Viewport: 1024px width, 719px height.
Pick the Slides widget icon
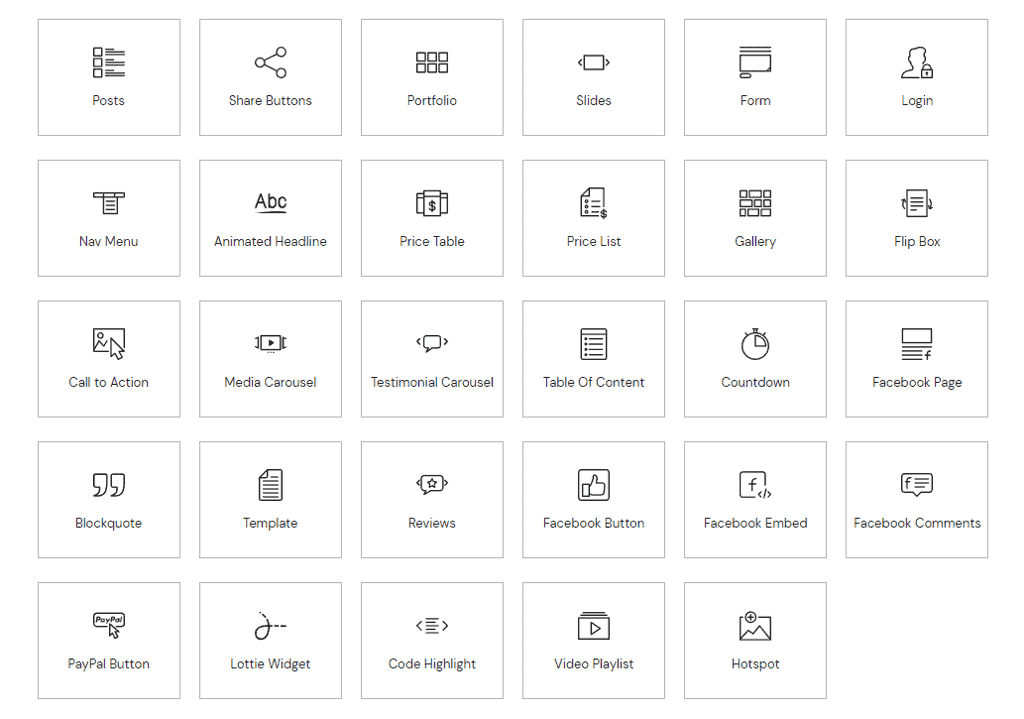594,63
